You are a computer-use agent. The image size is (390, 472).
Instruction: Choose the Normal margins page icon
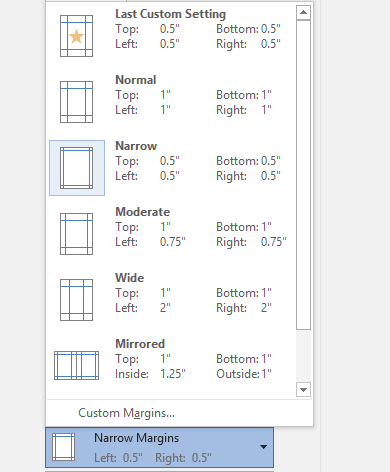pyautogui.click(x=76, y=102)
